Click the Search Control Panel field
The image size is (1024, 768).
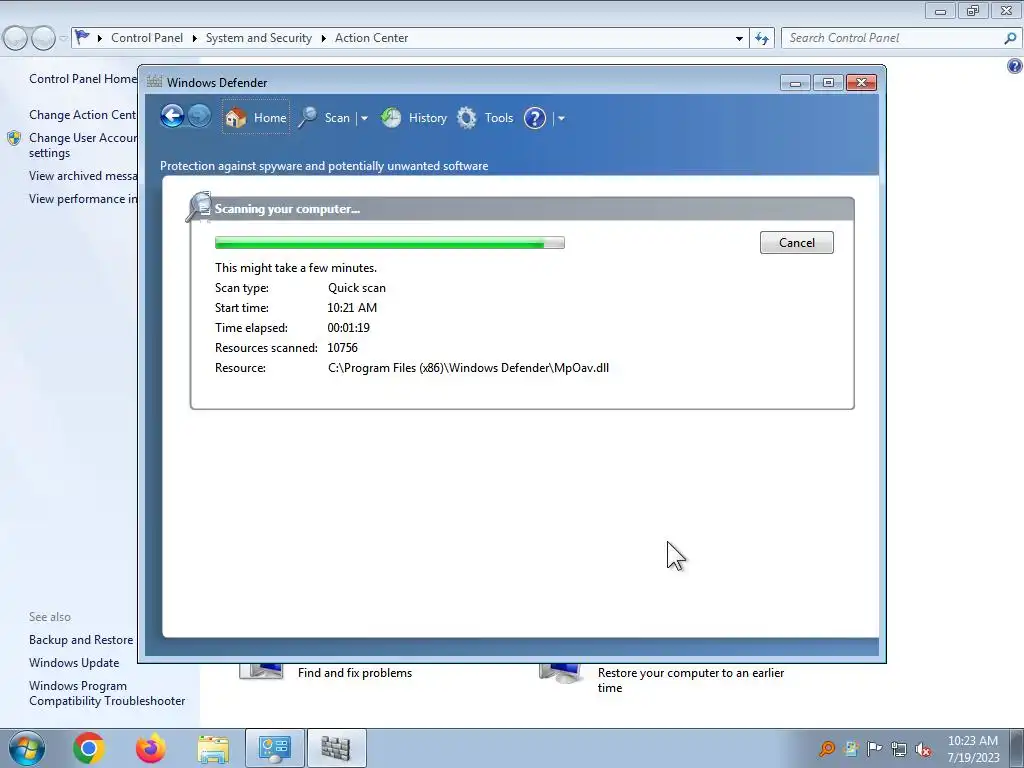893,38
